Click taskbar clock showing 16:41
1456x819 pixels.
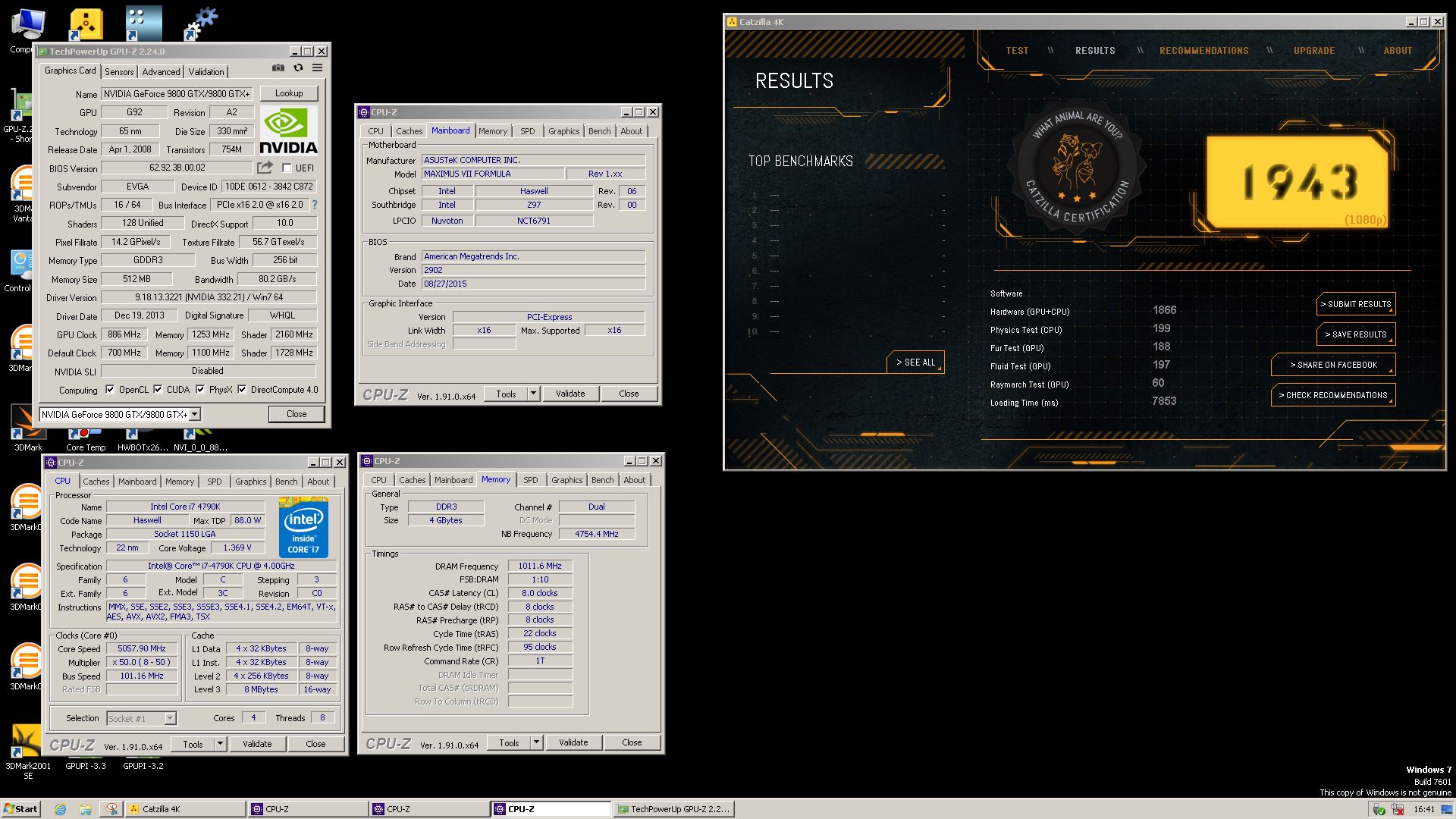point(1424,809)
